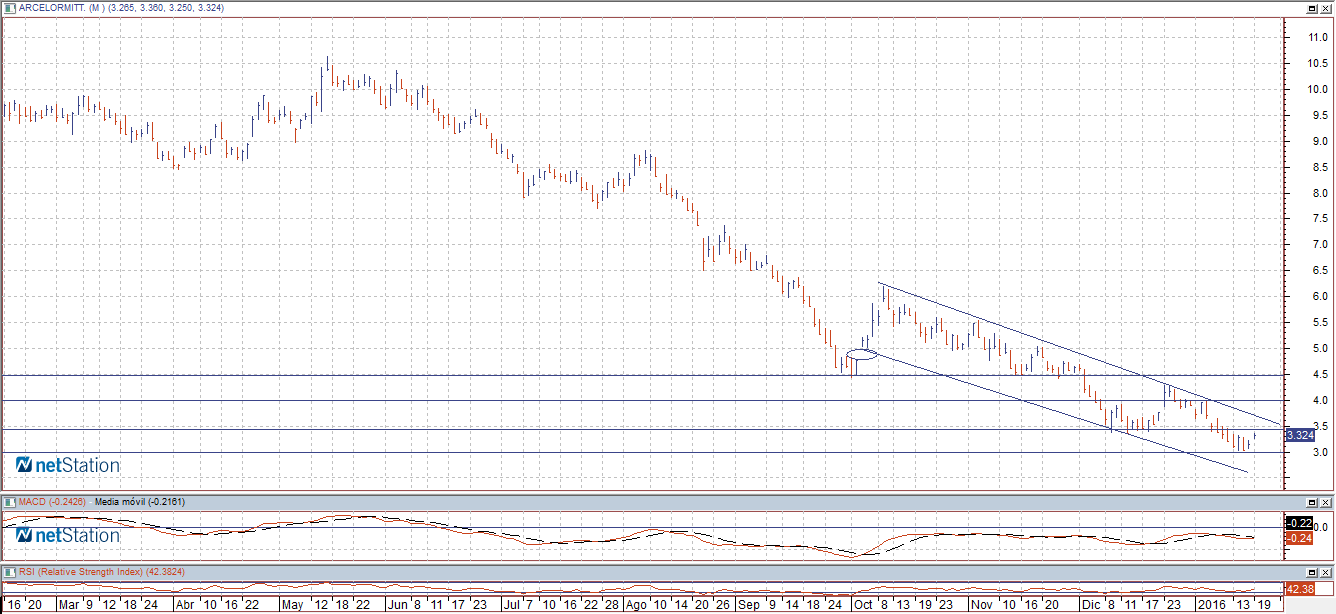Close the ArcelorMittal price chart panel
1336x614 pixels.
(1325, 8)
